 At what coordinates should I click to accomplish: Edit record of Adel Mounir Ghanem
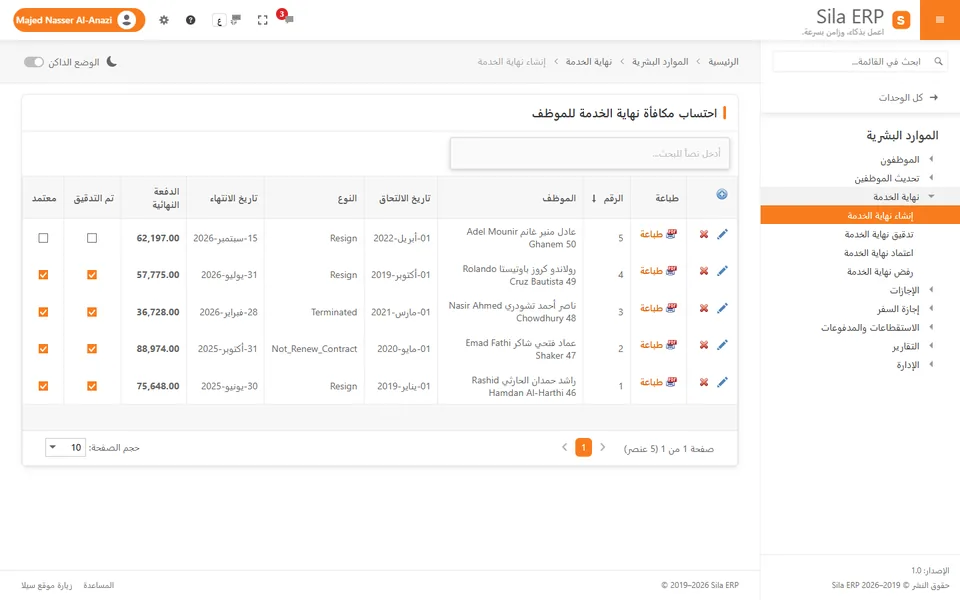click(x=722, y=234)
